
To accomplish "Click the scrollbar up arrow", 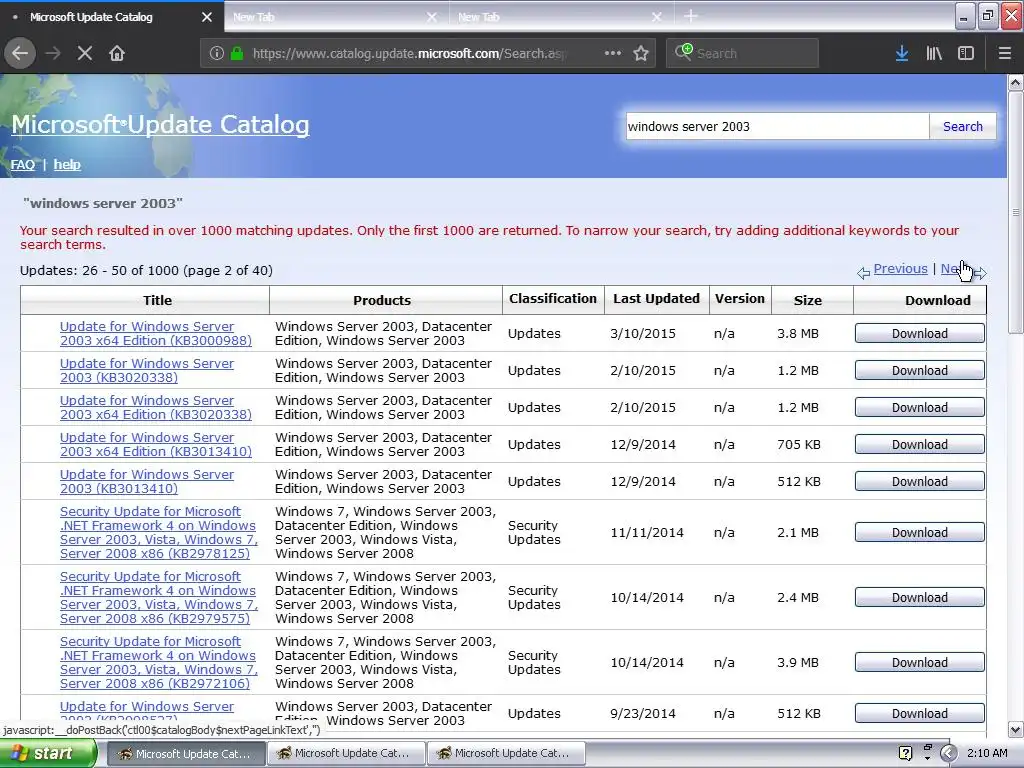I will [x=1016, y=82].
